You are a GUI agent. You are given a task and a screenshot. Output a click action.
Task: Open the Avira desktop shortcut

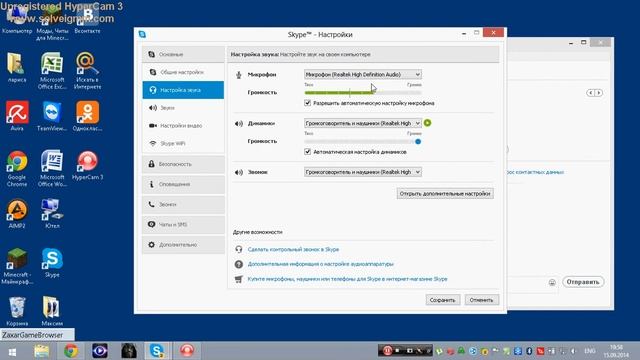[x=17, y=116]
